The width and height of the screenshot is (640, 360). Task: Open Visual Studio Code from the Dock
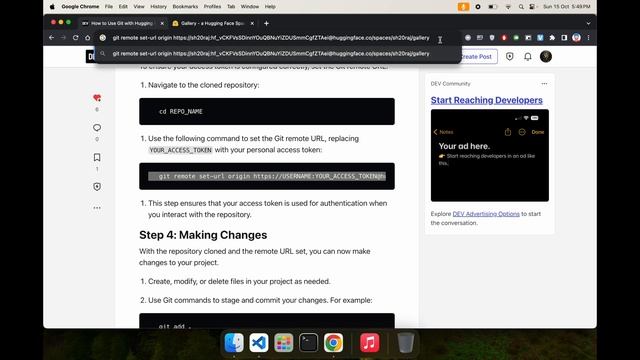pyautogui.click(x=259, y=342)
